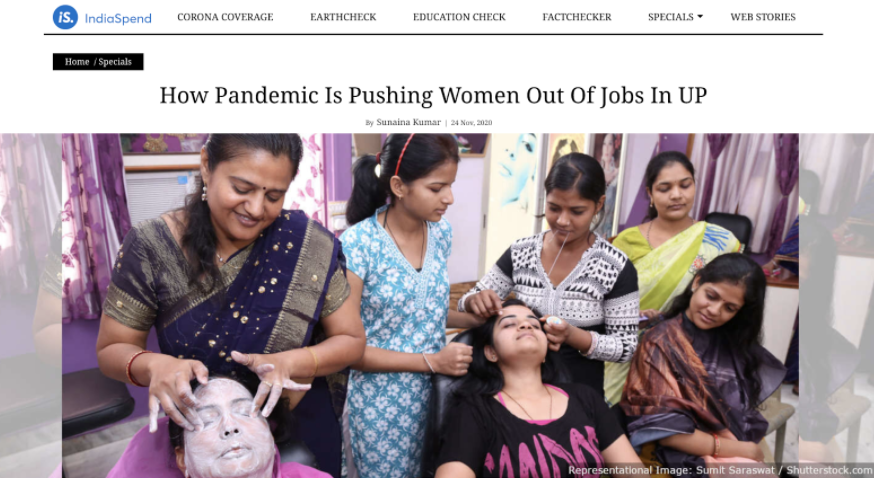This screenshot has width=874, height=478.
Task: Click the blurred left edge of hero image
Action: pyautogui.click(x=31, y=305)
